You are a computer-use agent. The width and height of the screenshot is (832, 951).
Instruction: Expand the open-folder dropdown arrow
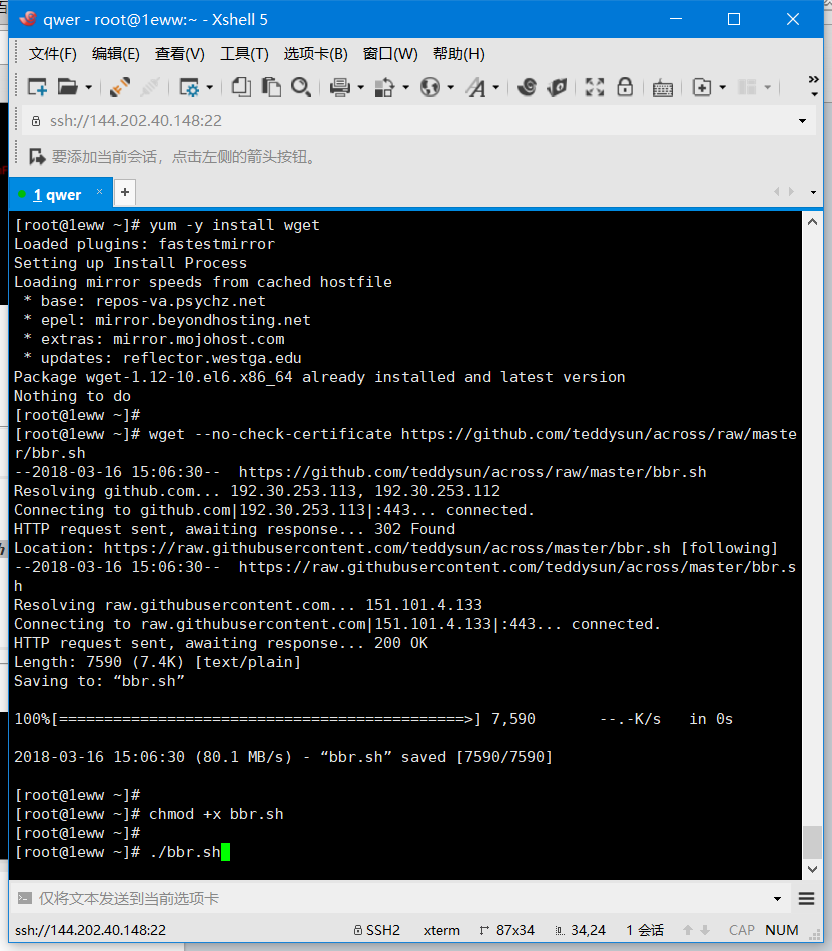tap(89, 88)
